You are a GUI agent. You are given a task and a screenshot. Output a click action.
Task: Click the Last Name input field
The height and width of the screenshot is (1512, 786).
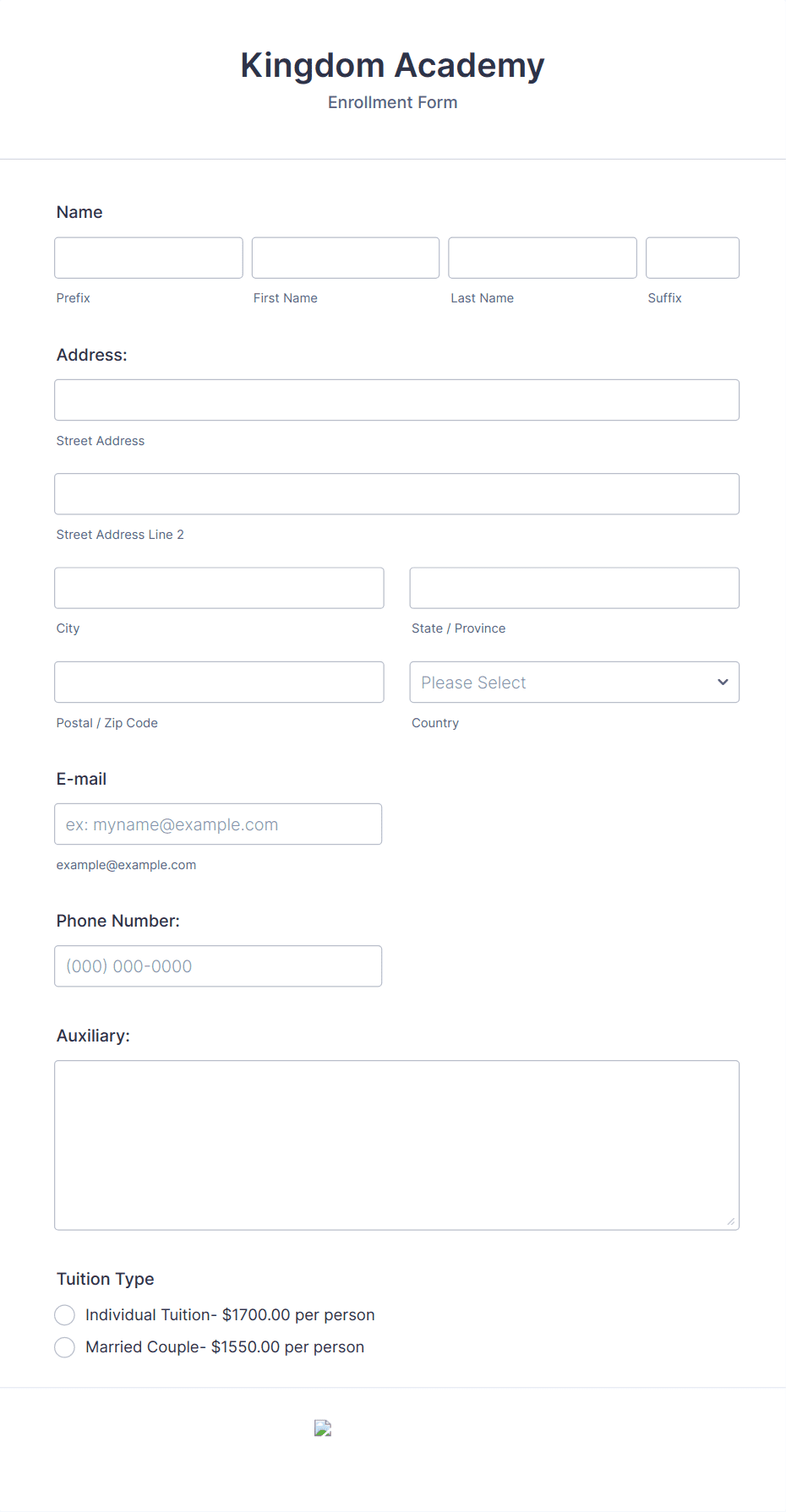(542, 258)
